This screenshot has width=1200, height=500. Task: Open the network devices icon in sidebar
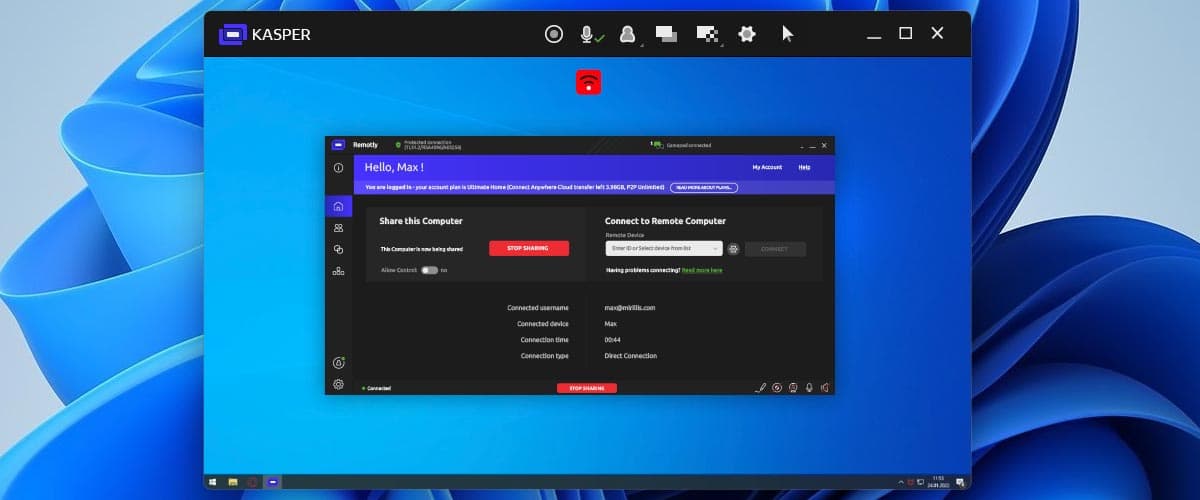tap(338, 271)
